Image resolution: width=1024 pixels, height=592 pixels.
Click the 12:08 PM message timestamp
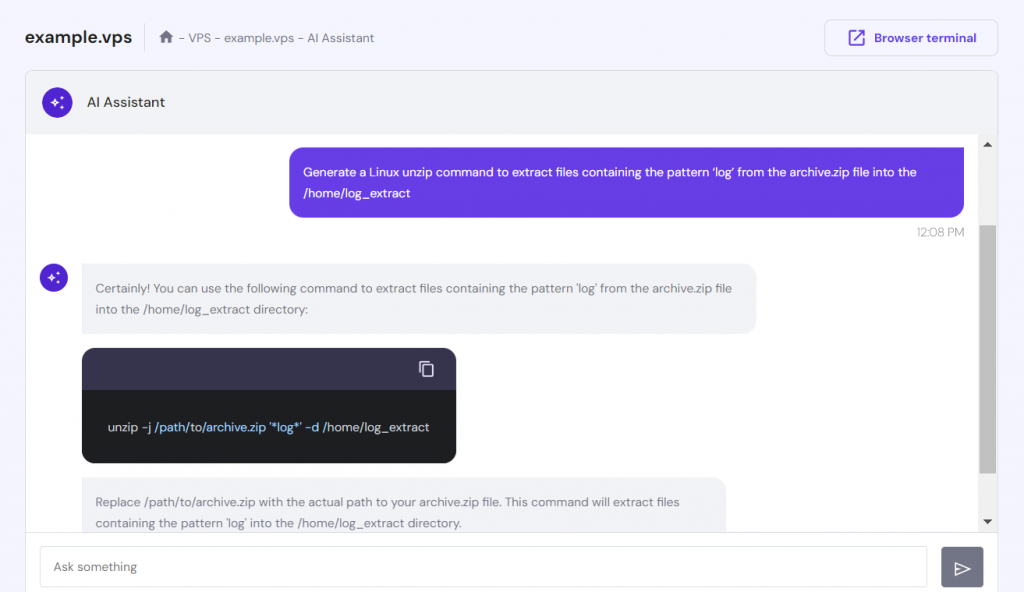tap(940, 232)
